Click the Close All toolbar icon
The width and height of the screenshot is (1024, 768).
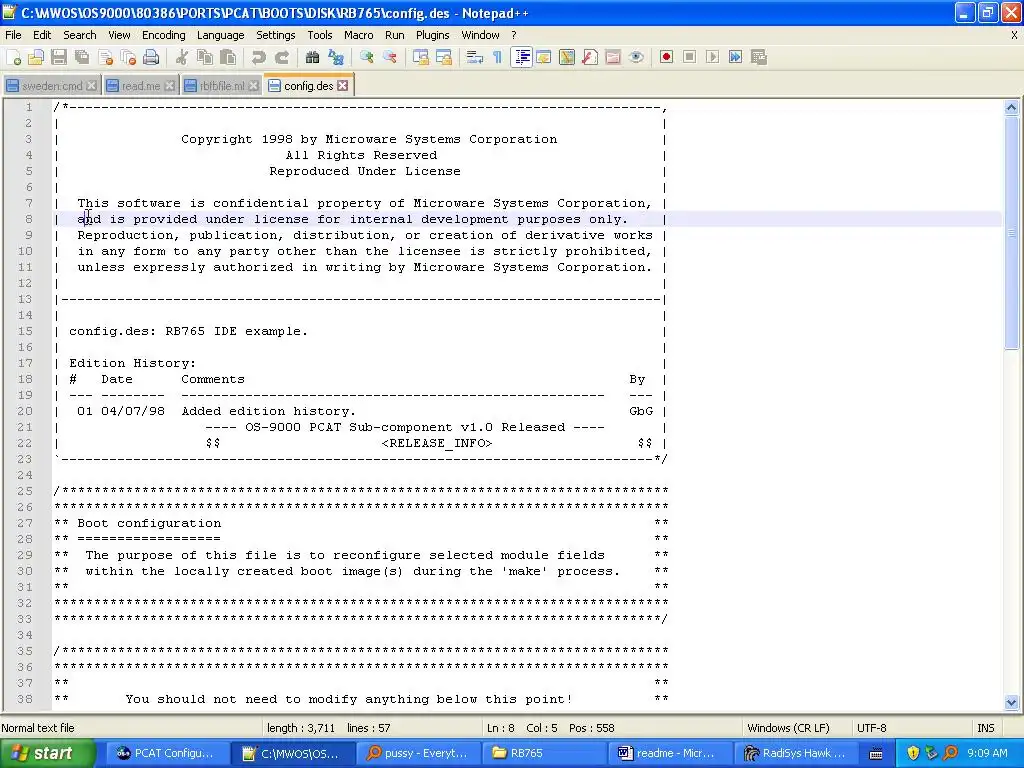click(129, 57)
